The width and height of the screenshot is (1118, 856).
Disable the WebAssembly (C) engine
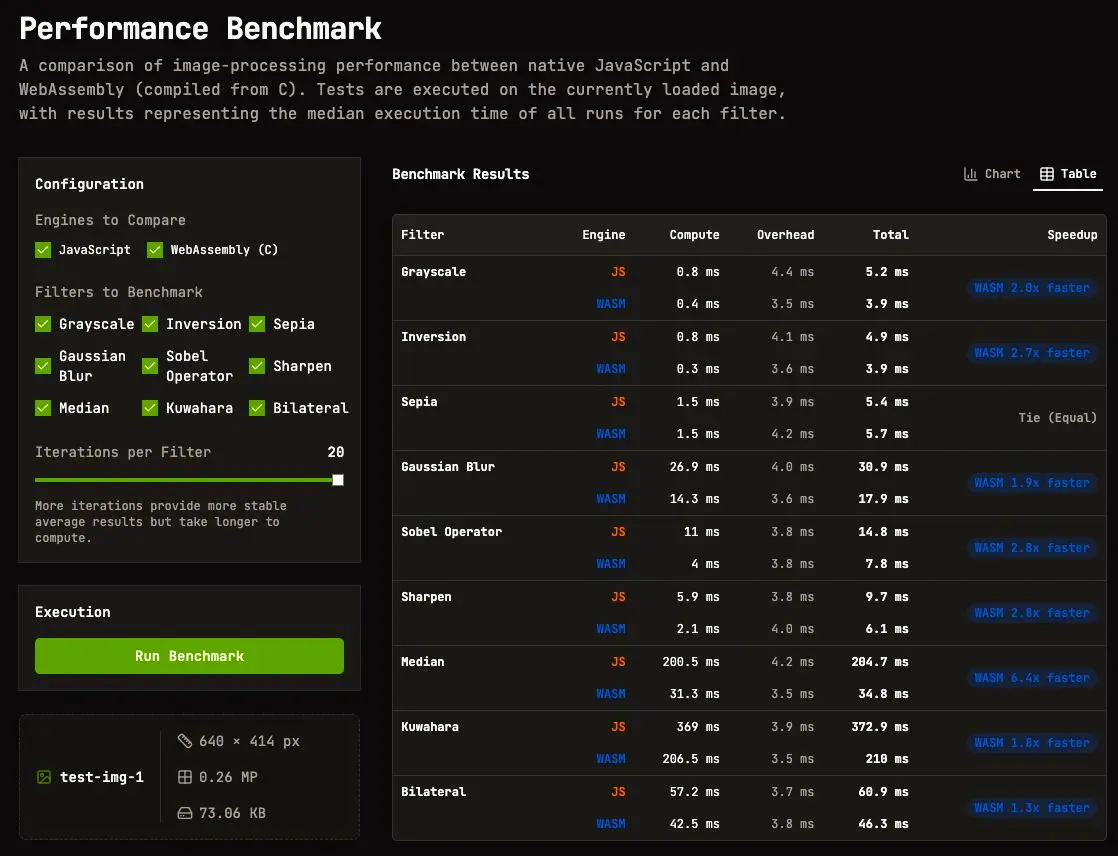[155, 249]
